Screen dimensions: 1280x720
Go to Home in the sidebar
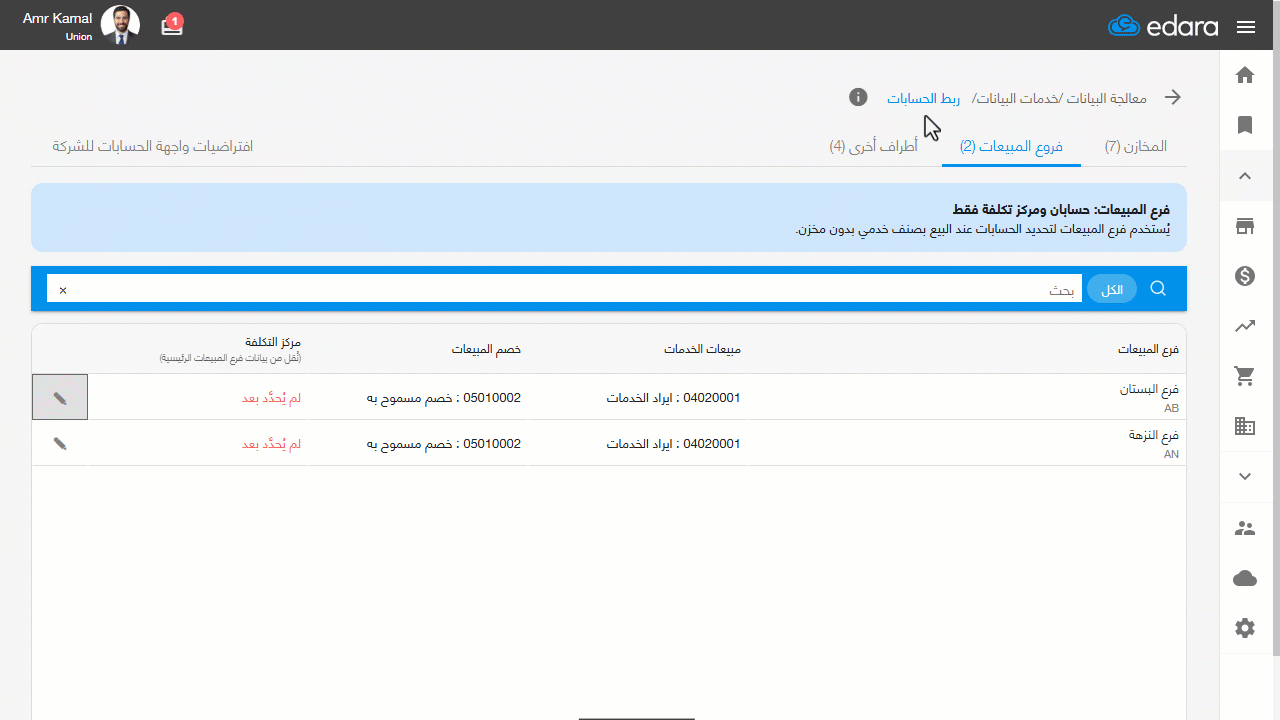tap(1245, 75)
